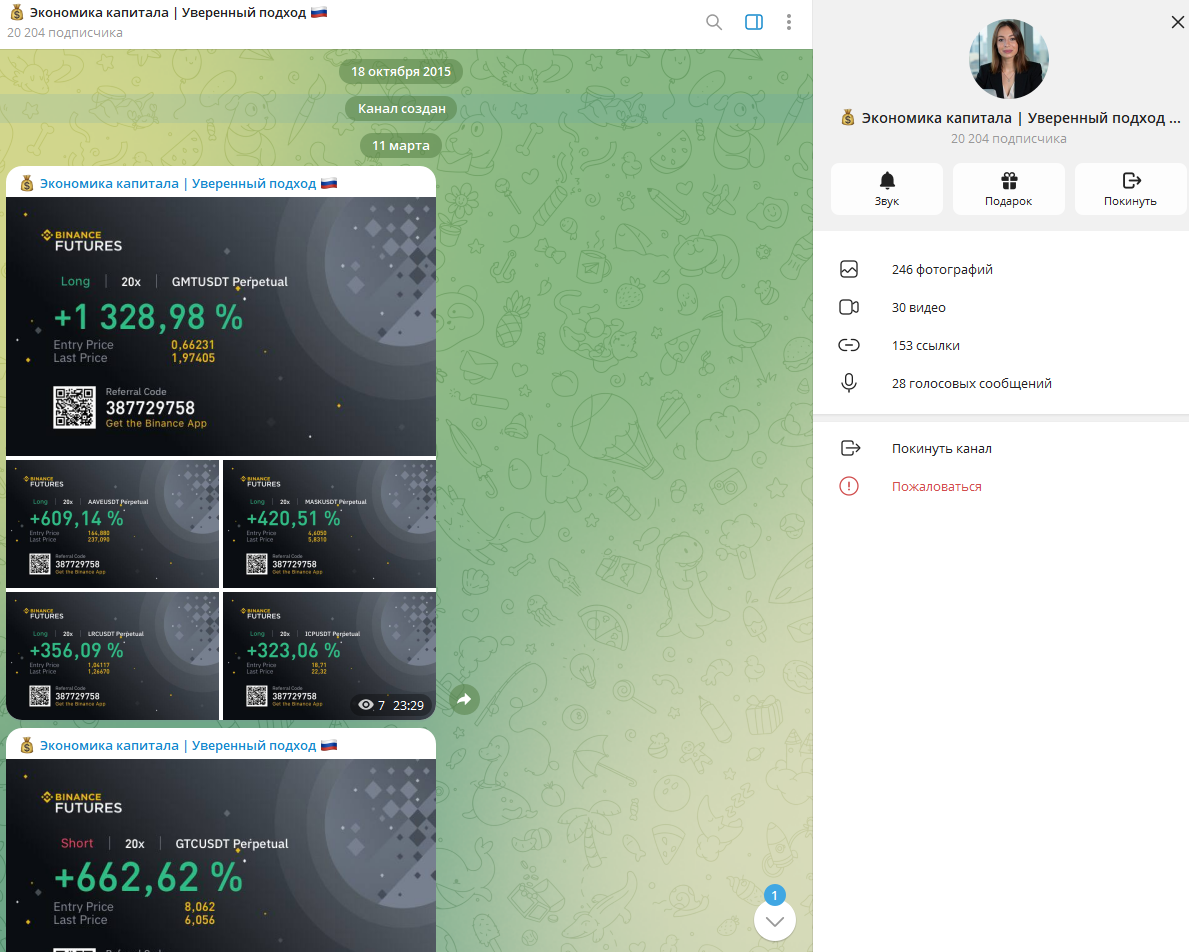Toggle the right info side panel

[754, 22]
